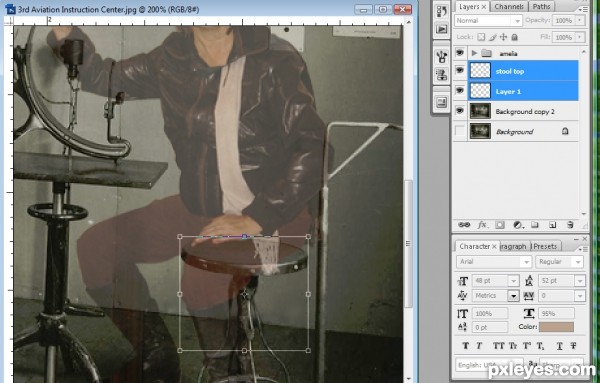
Task: Click the Layer 1 thumbnail
Action: coord(480,91)
